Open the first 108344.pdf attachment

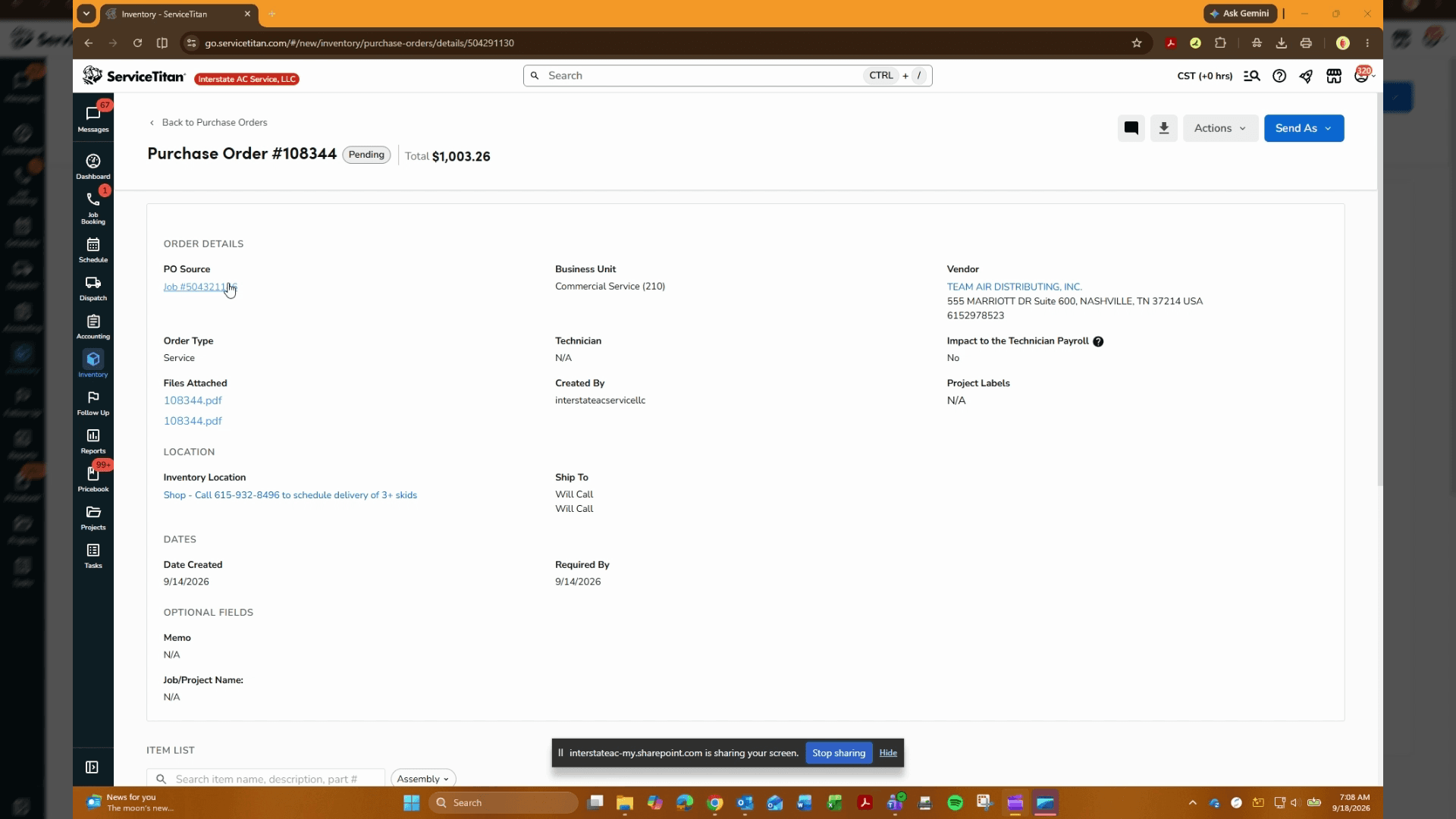193,400
